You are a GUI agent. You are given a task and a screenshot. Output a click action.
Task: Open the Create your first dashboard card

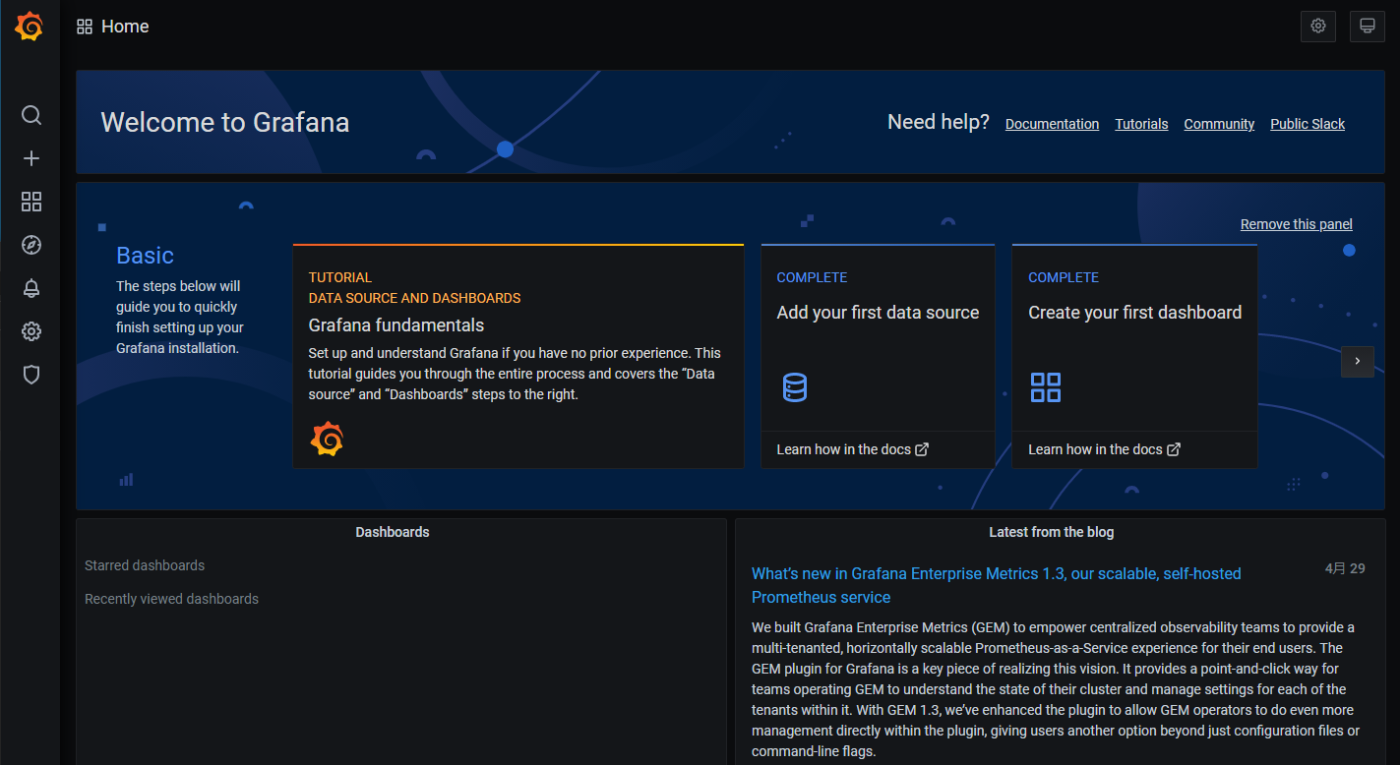[x=1135, y=356]
